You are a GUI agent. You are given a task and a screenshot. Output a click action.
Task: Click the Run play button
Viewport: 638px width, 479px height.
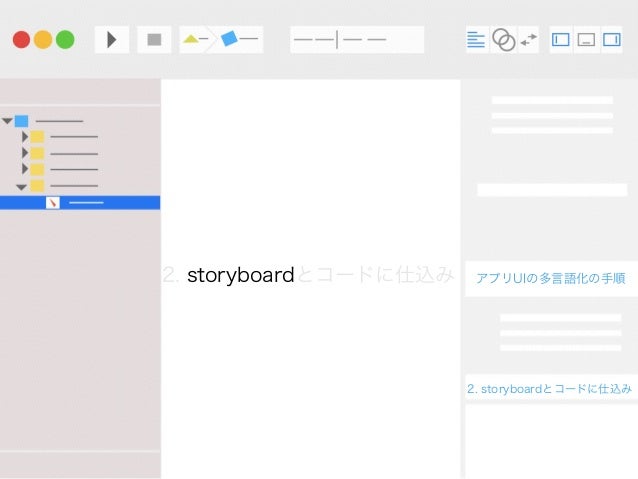point(112,39)
